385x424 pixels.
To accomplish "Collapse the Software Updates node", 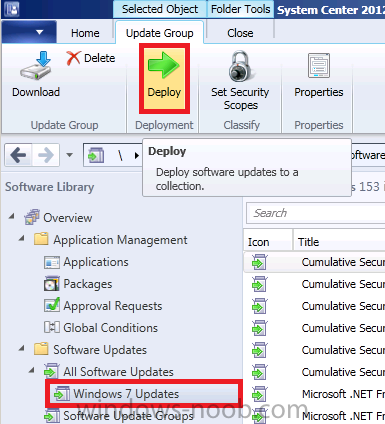I will (22, 348).
